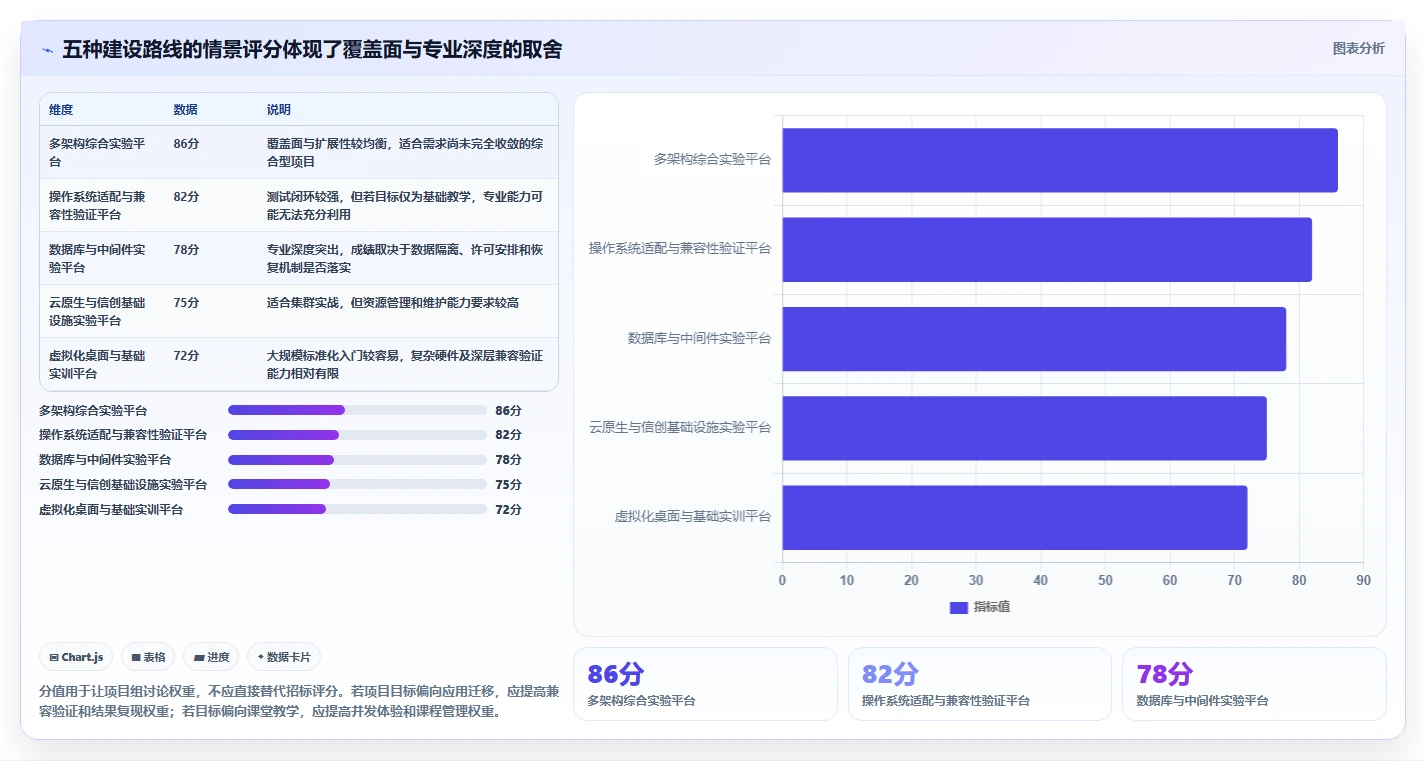Click the 云原生与信创基础设施实验平台 chart bar
The image size is (1426, 761).
point(1024,428)
